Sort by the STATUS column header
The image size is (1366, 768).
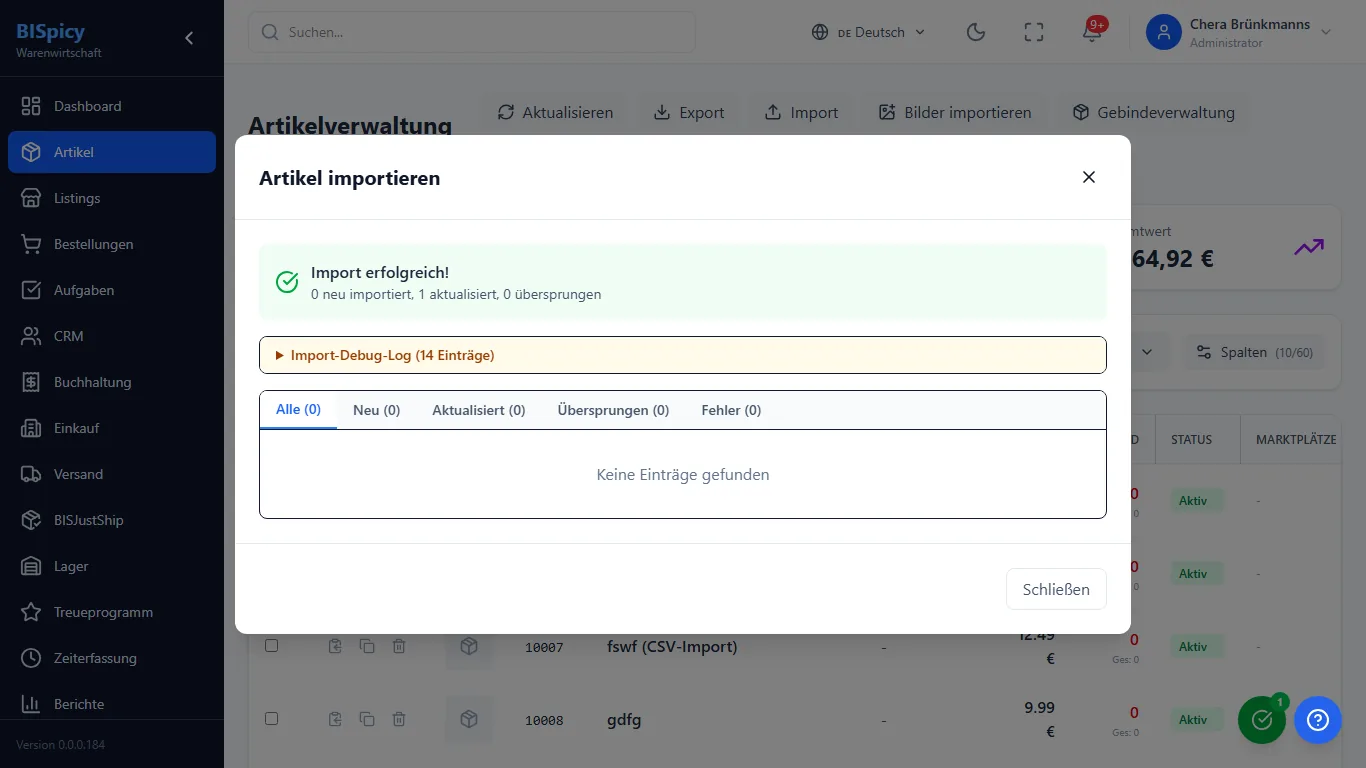point(1191,439)
